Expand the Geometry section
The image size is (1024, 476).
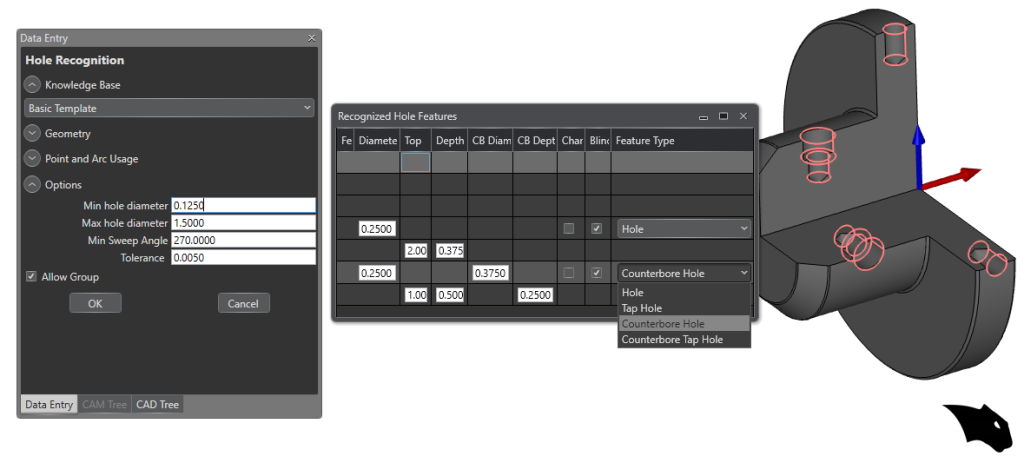(32, 133)
